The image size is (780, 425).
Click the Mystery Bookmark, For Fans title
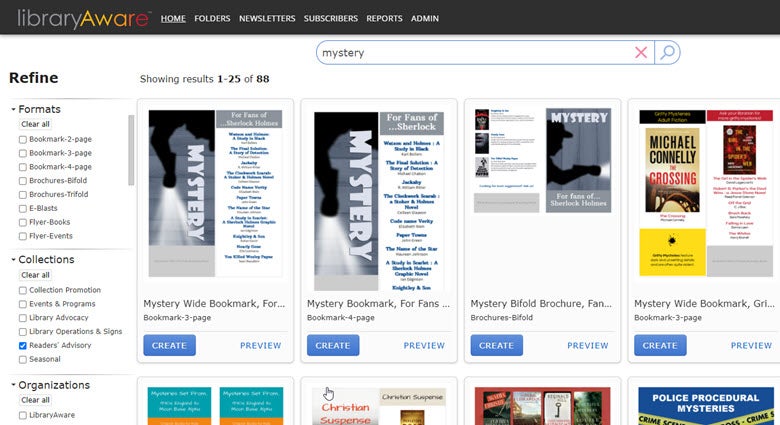pyautogui.click(x=378, y=304)
